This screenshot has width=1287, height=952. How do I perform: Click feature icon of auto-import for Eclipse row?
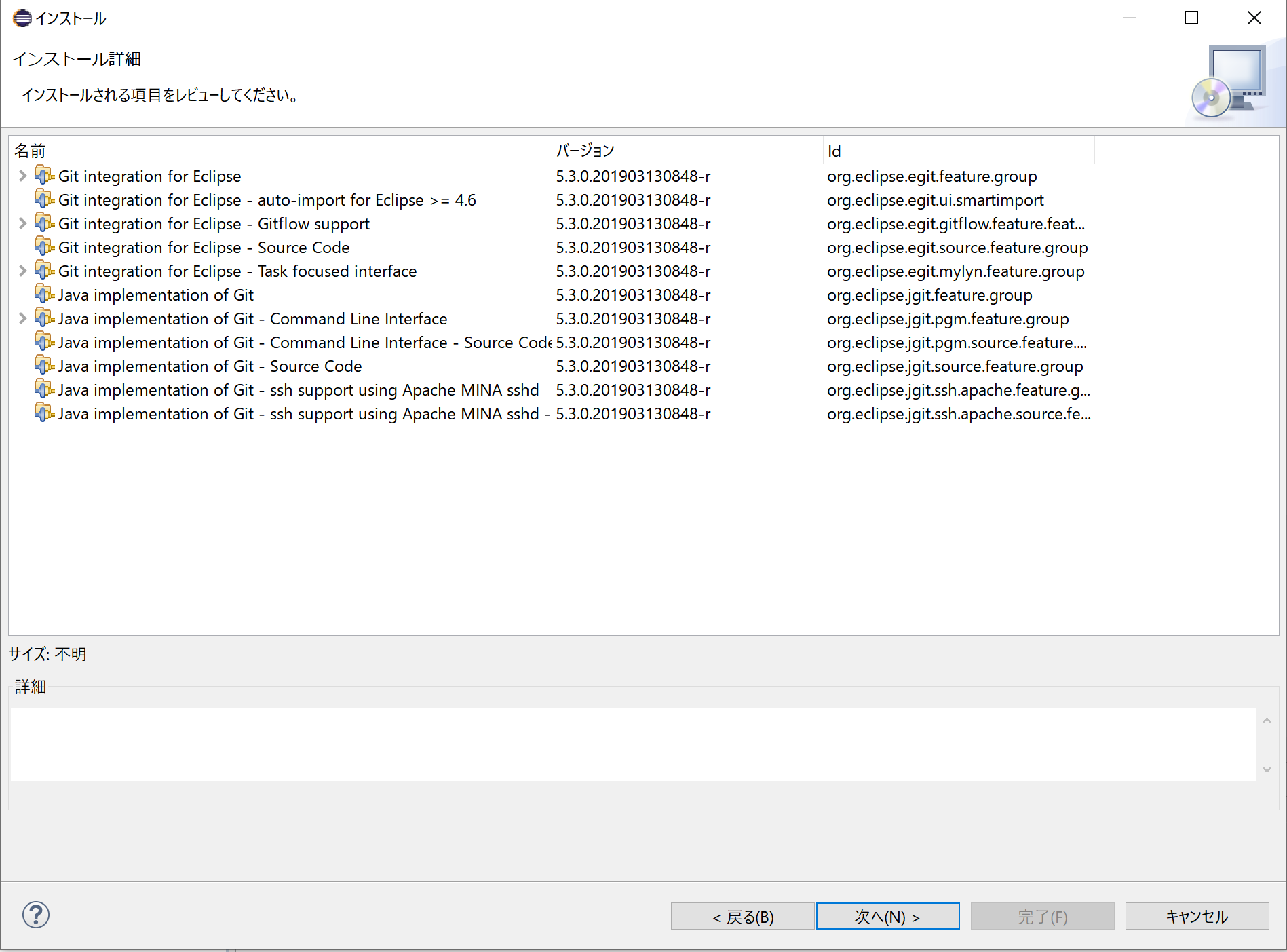tap(44, 199)
